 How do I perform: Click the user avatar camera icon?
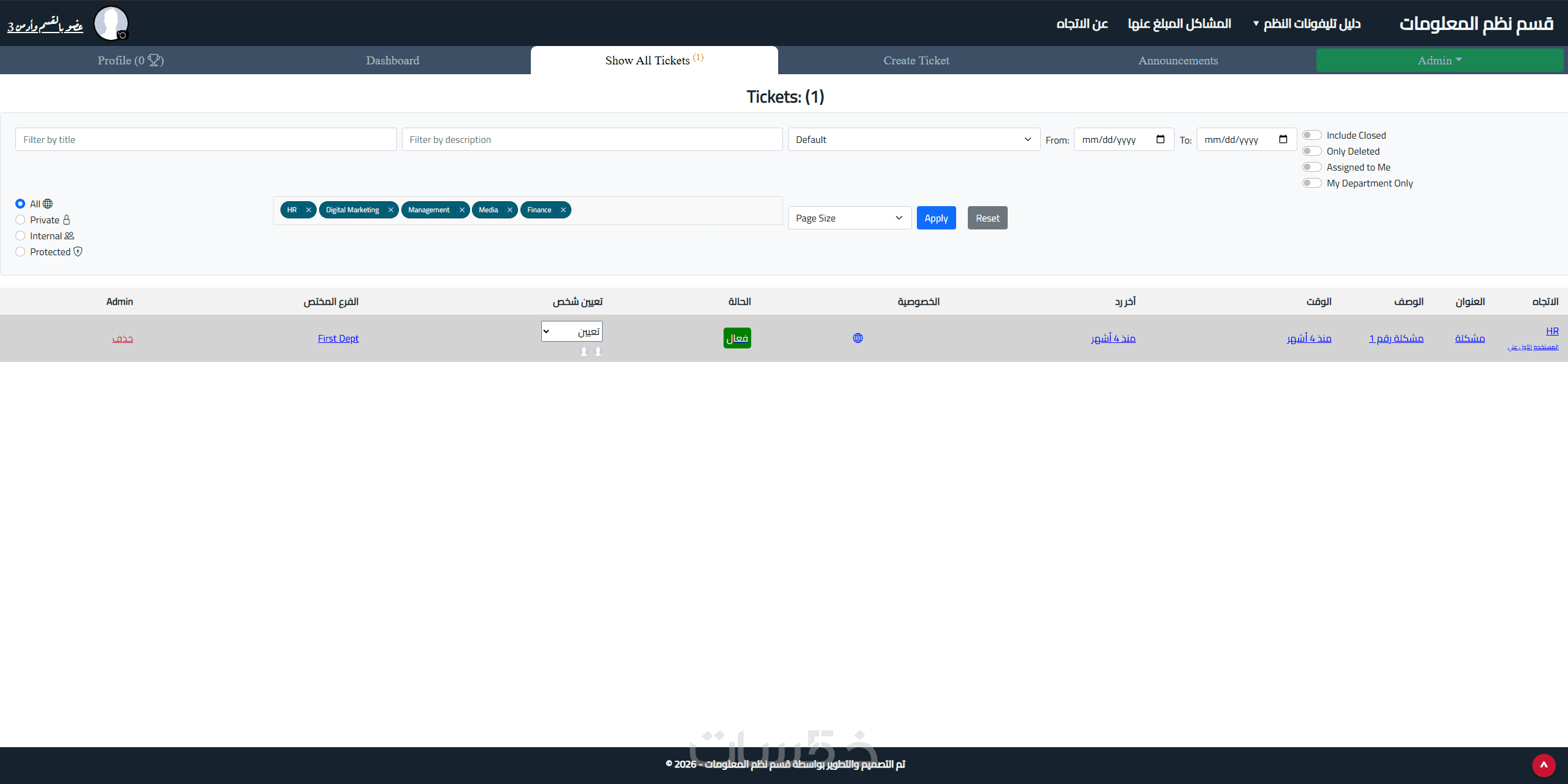tap(123, 36)
